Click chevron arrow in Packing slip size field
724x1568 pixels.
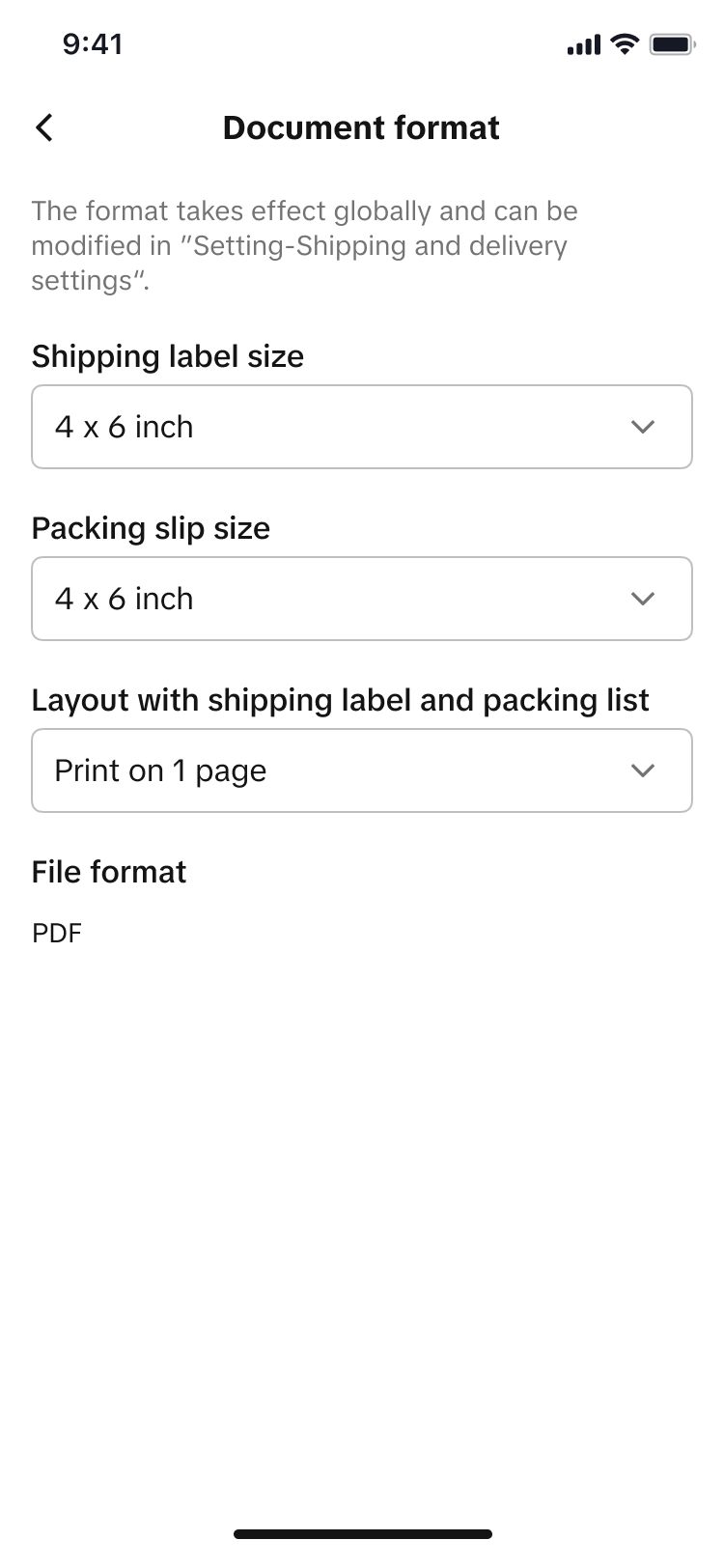(x=643, y=599)
